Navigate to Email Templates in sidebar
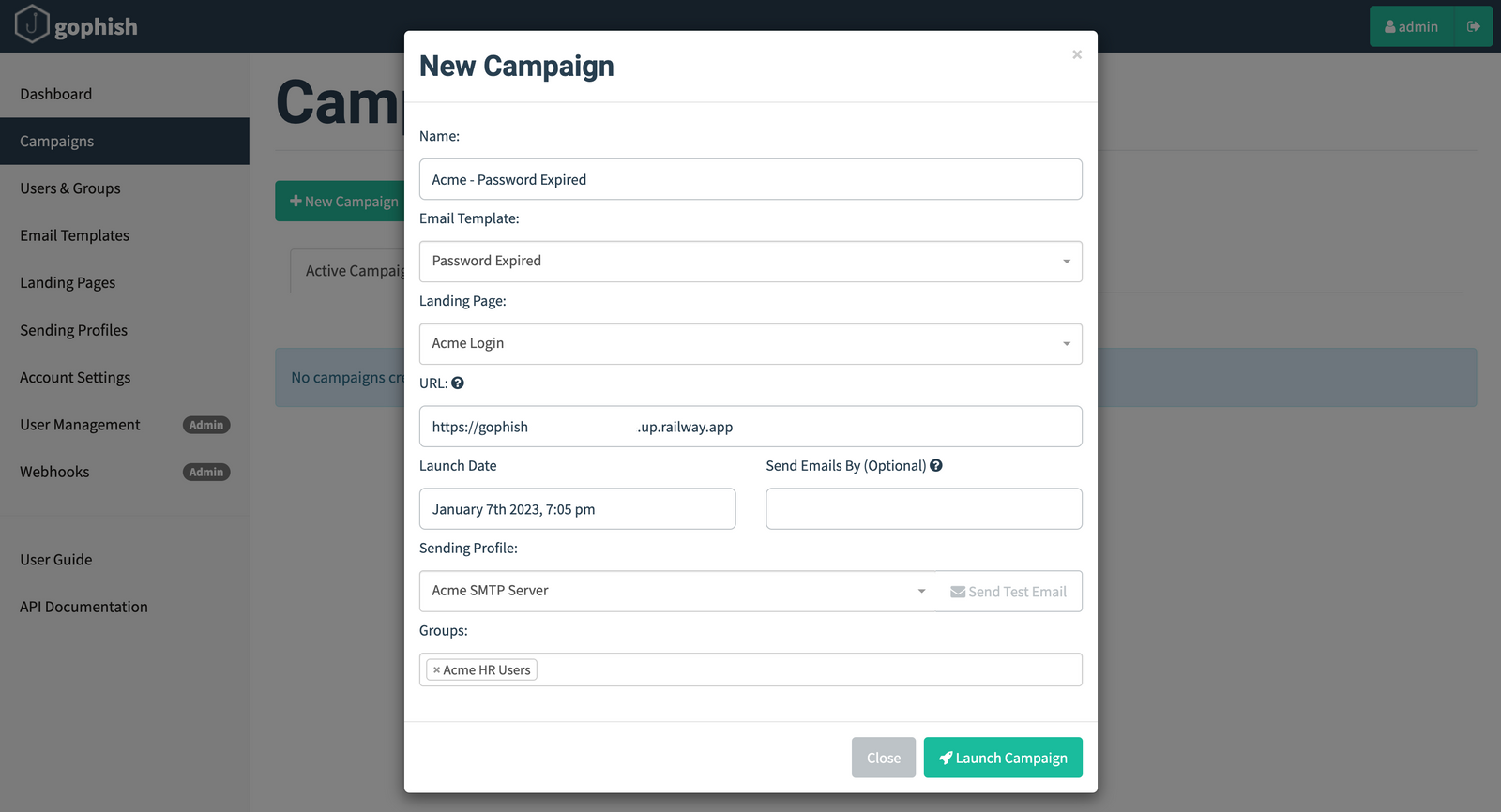This screenshot has width=1501, height=812. [74, 235]
